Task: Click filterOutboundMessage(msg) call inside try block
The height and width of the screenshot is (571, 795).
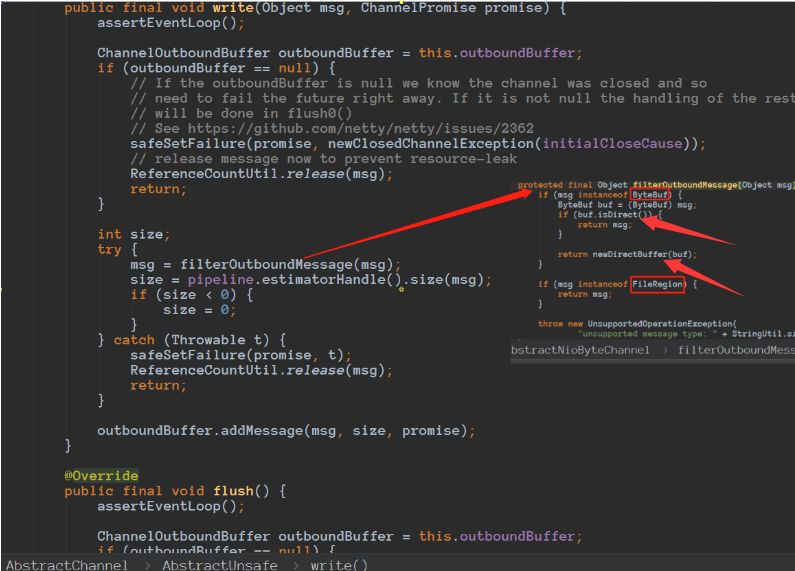Action: 286,264
